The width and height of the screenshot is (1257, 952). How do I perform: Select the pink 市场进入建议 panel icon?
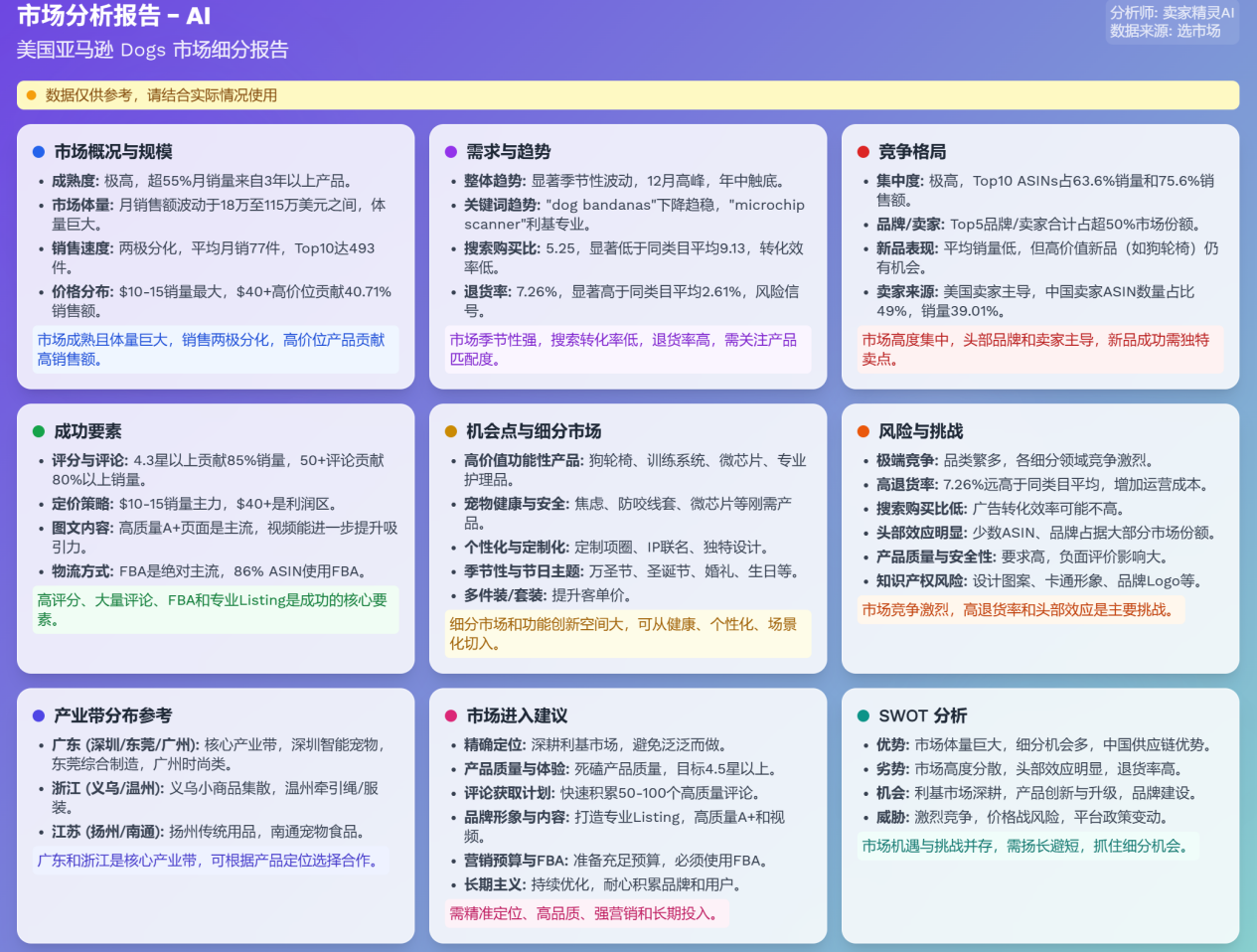[x=451, y=714]
